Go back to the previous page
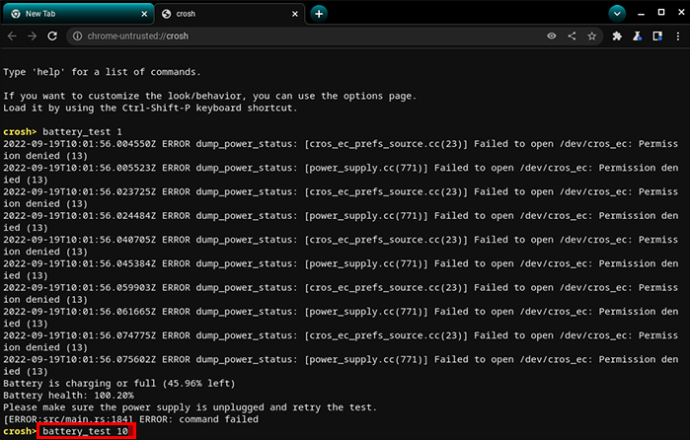 coord(12,36)
